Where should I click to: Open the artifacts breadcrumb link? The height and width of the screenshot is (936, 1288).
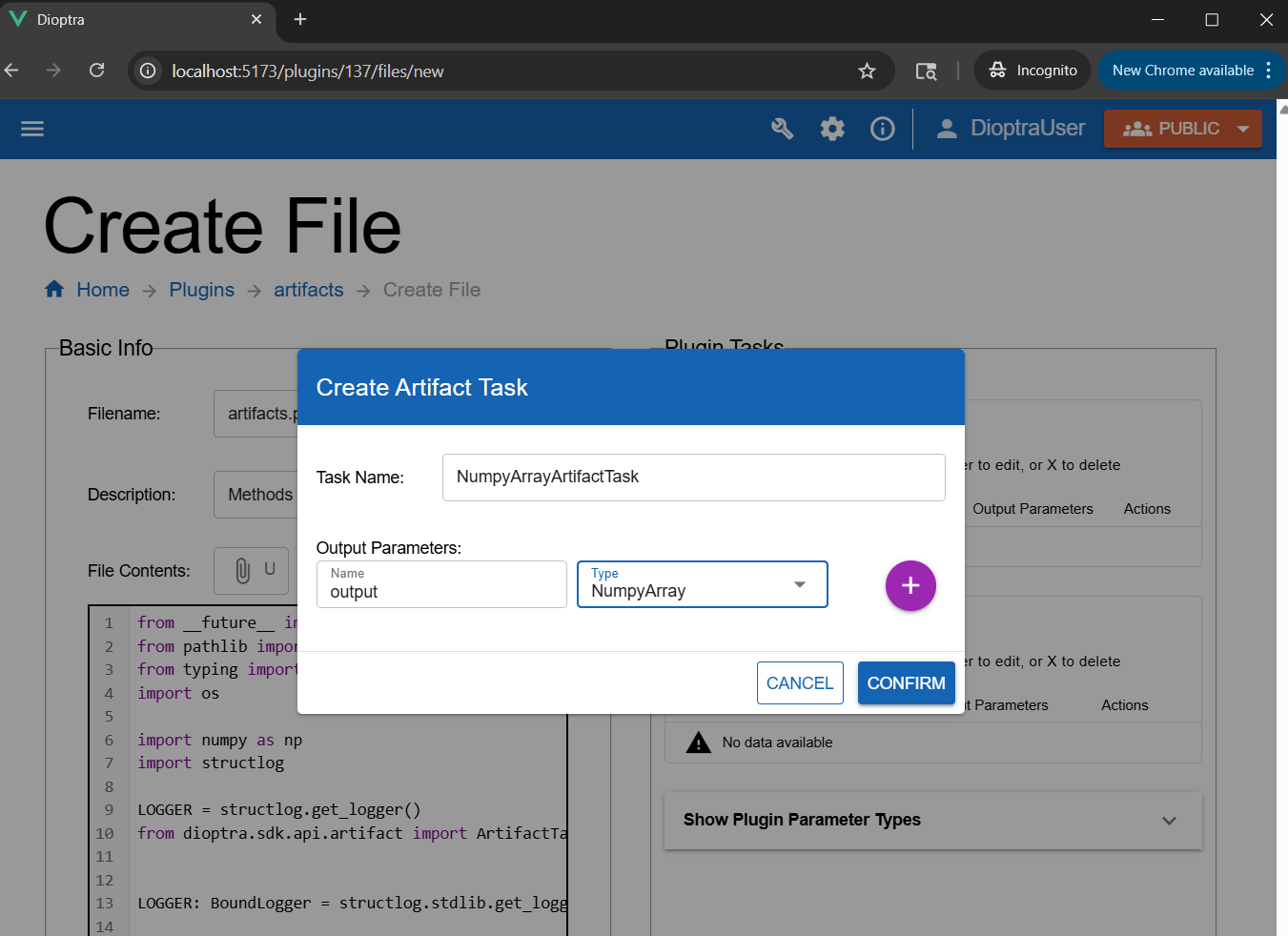point(308,290)
